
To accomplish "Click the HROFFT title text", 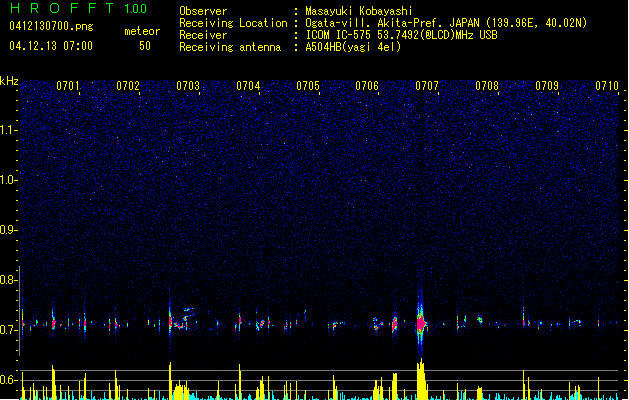I will click(62, 8).
